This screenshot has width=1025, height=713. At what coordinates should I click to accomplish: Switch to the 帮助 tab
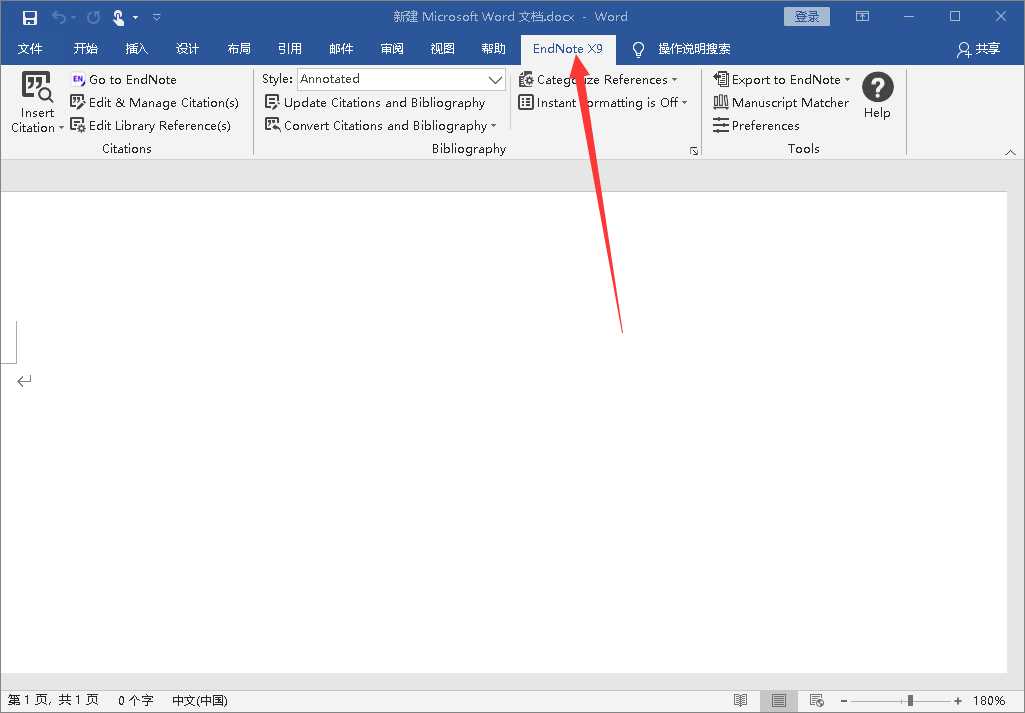[x=494, y=49]
